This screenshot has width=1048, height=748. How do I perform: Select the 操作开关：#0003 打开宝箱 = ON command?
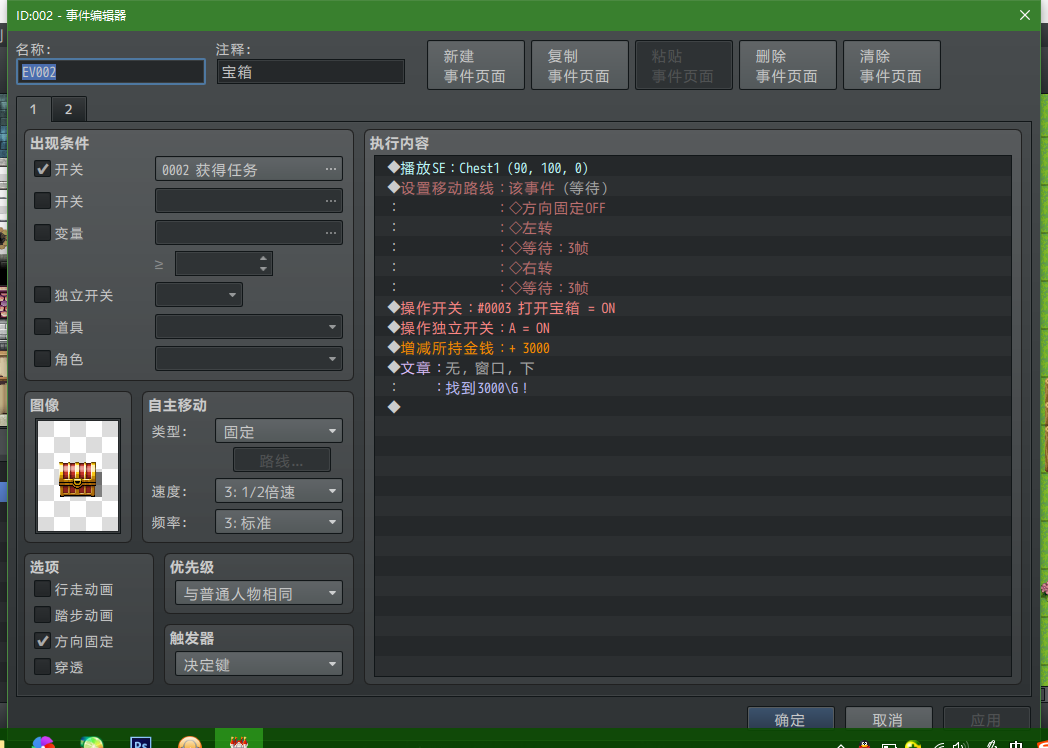pos(693,308)
